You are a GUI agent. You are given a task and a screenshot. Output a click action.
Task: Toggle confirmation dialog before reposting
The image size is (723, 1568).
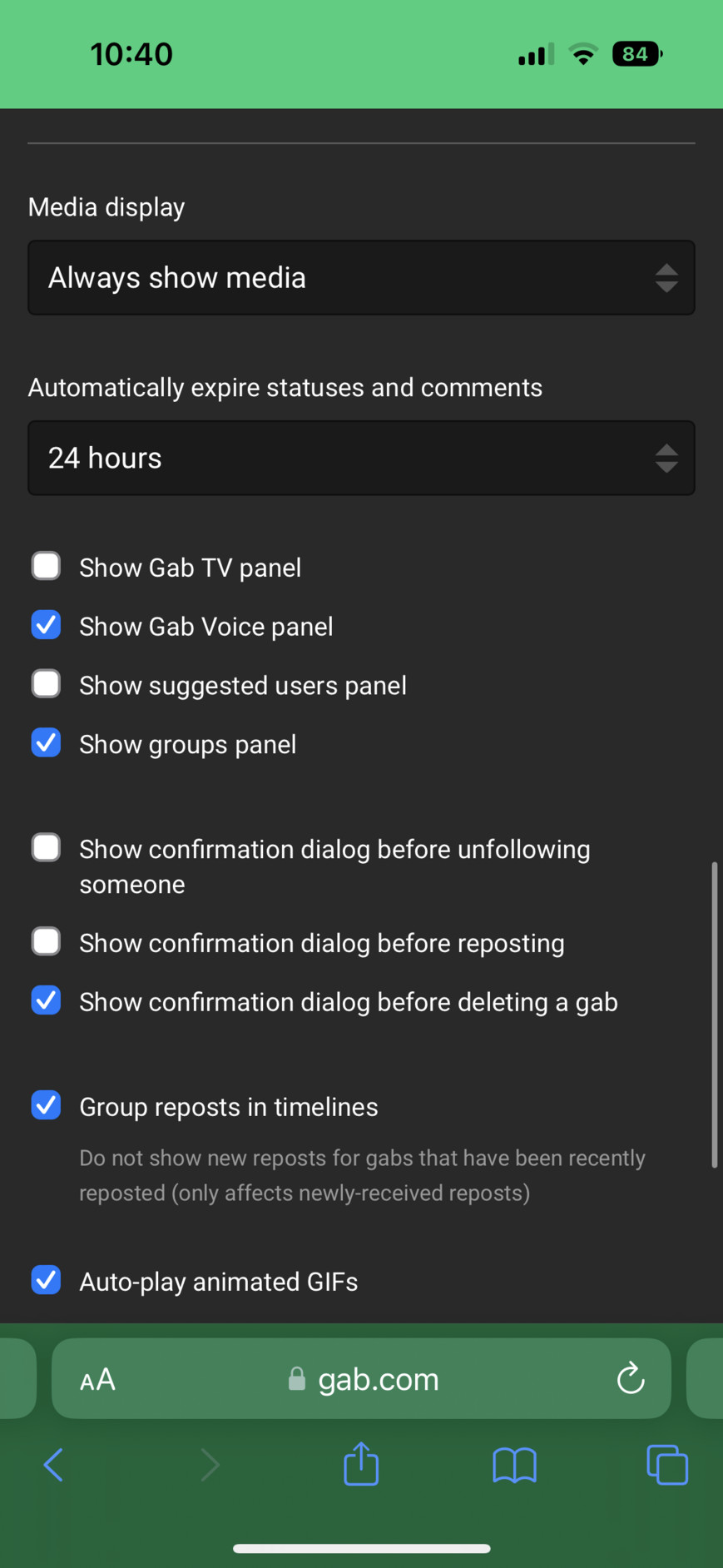point(46,941)
